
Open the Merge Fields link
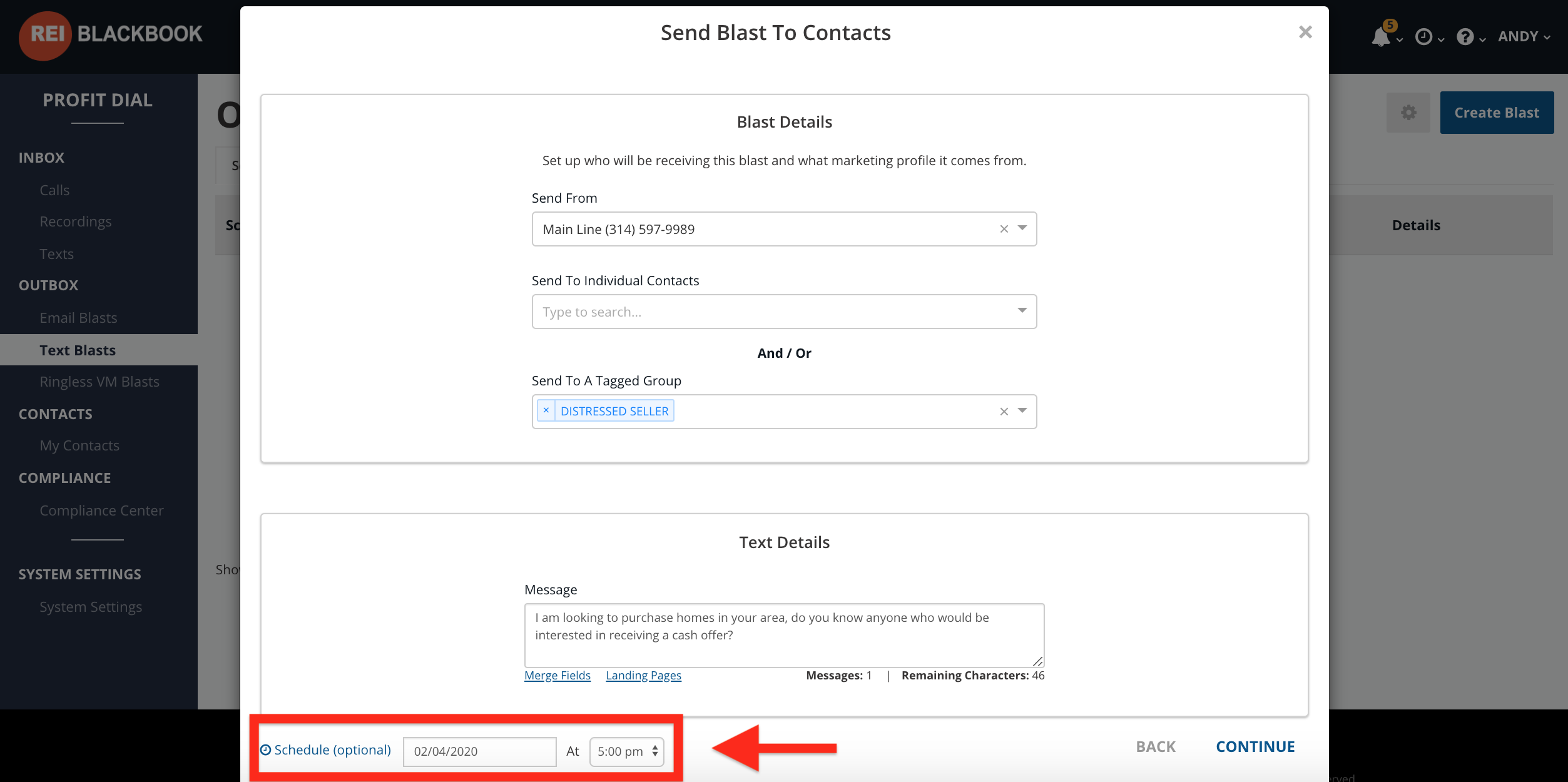point(557,676)
